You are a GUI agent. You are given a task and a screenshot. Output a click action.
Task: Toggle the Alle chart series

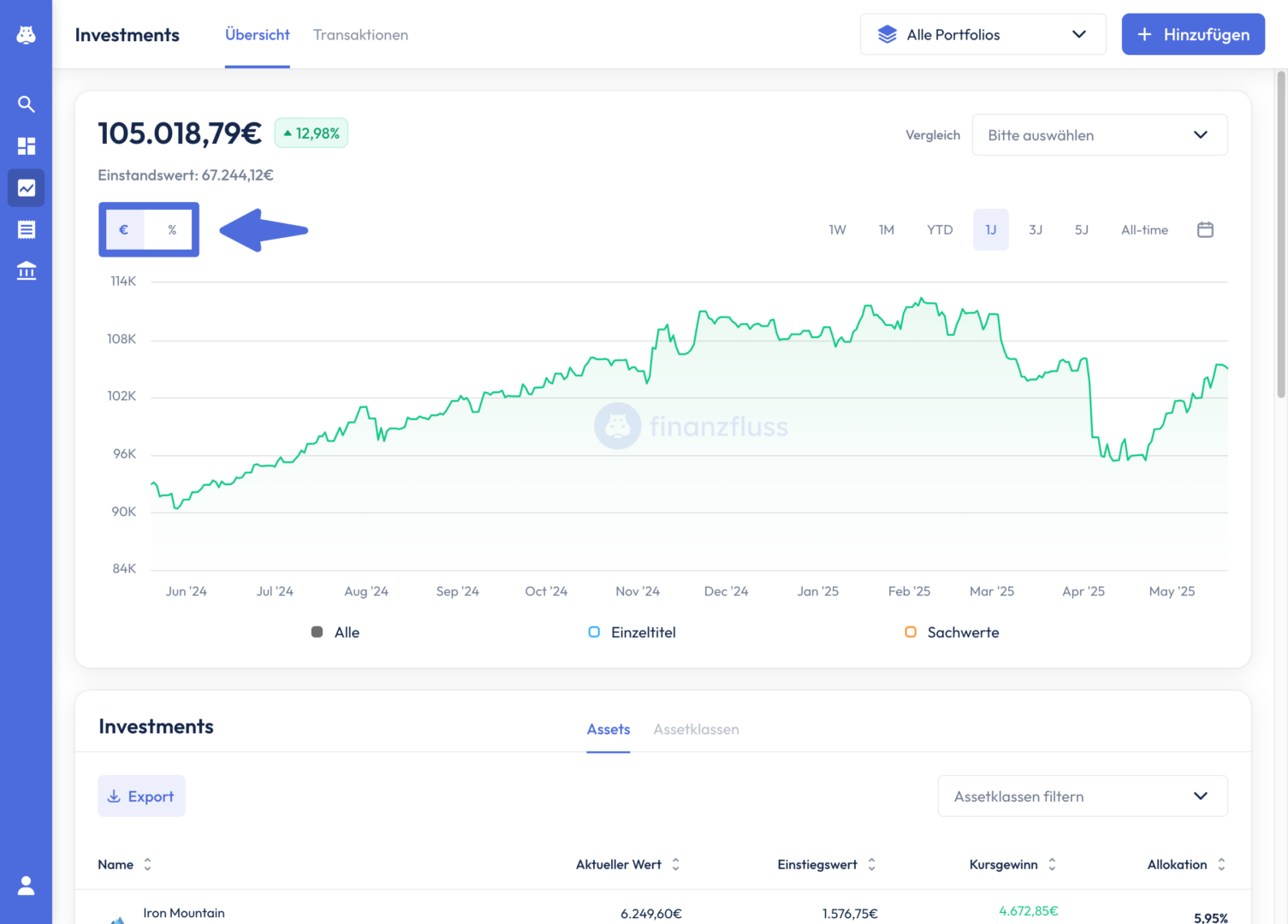point(335,632)
